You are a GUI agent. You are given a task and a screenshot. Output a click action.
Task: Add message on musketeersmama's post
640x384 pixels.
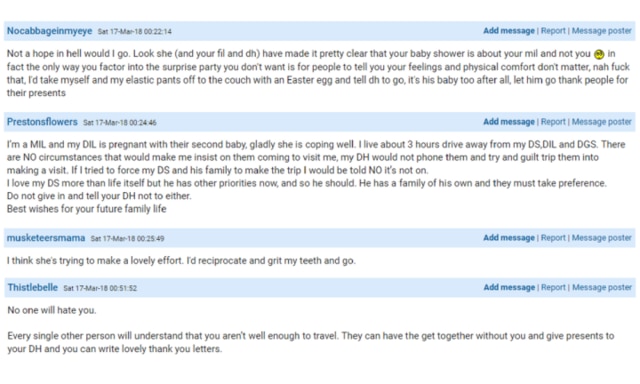coord(509,238)
